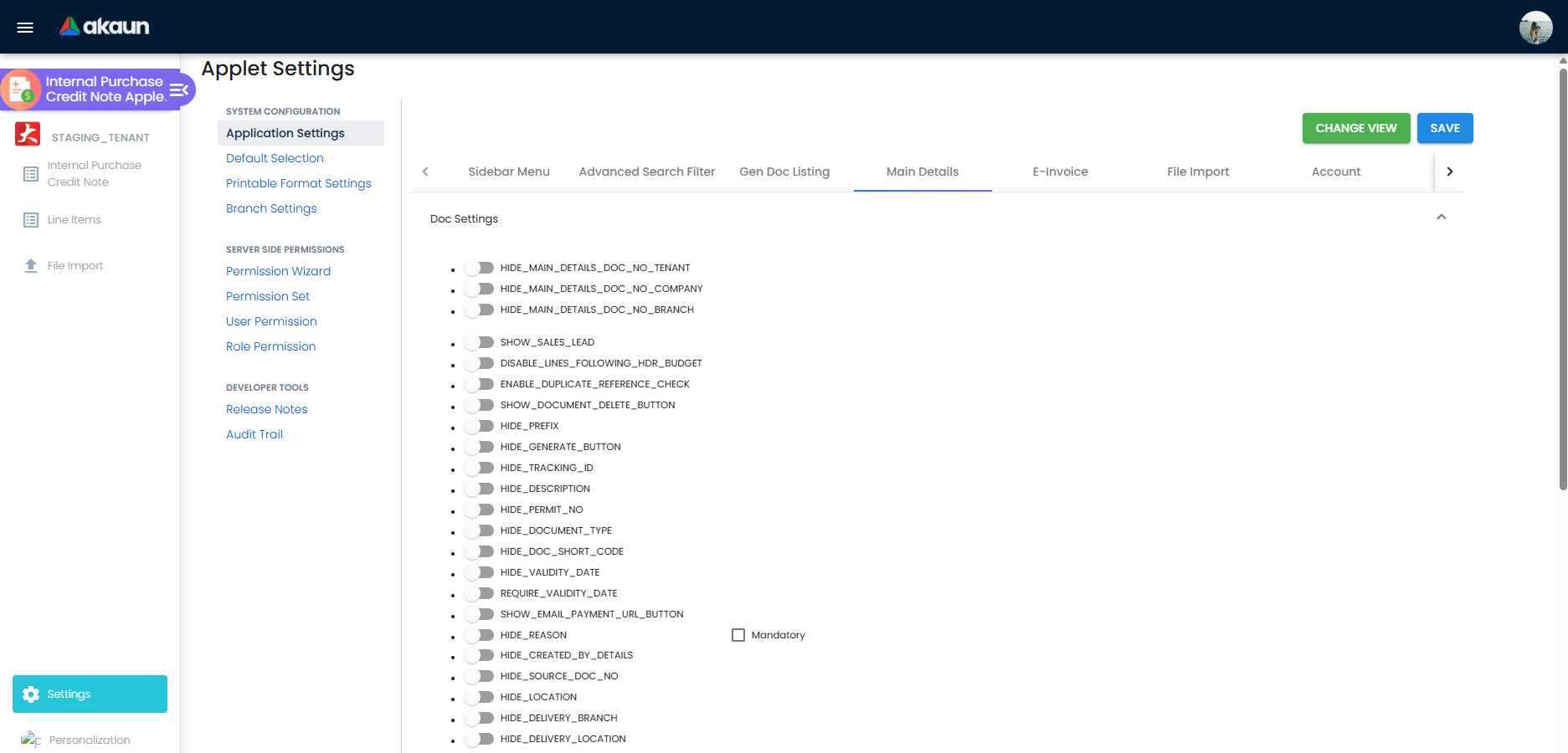Click the Doc Settings section header
The image size is (1568, 753).
[x=938, y=218]
